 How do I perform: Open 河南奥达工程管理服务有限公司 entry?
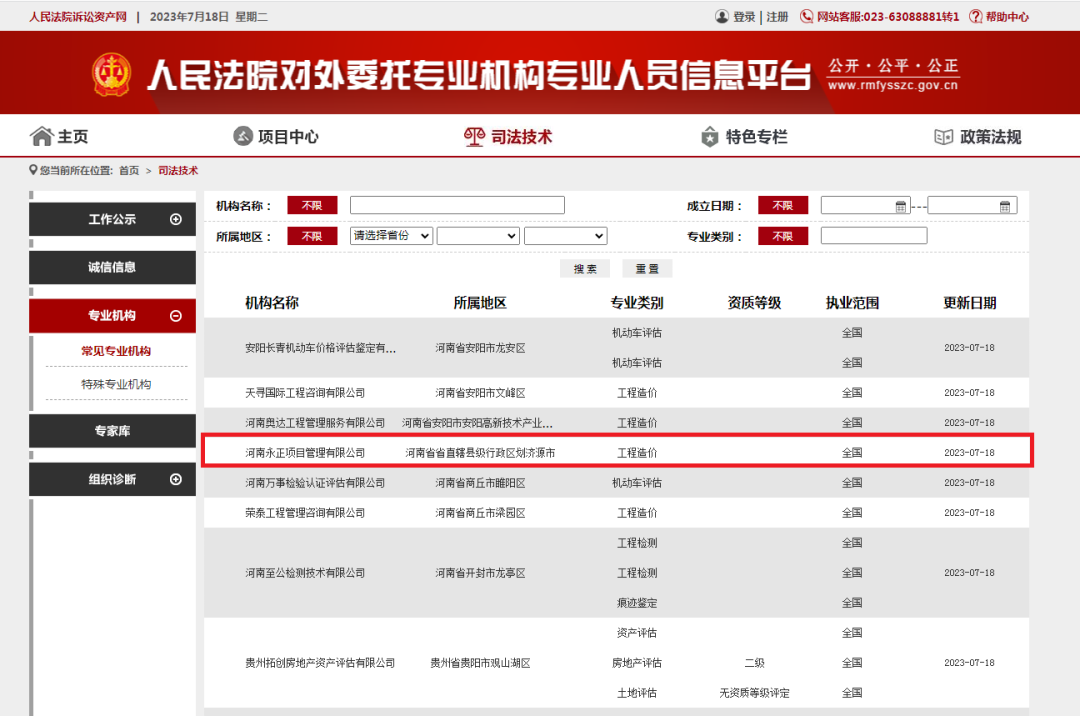coord(315,423)
